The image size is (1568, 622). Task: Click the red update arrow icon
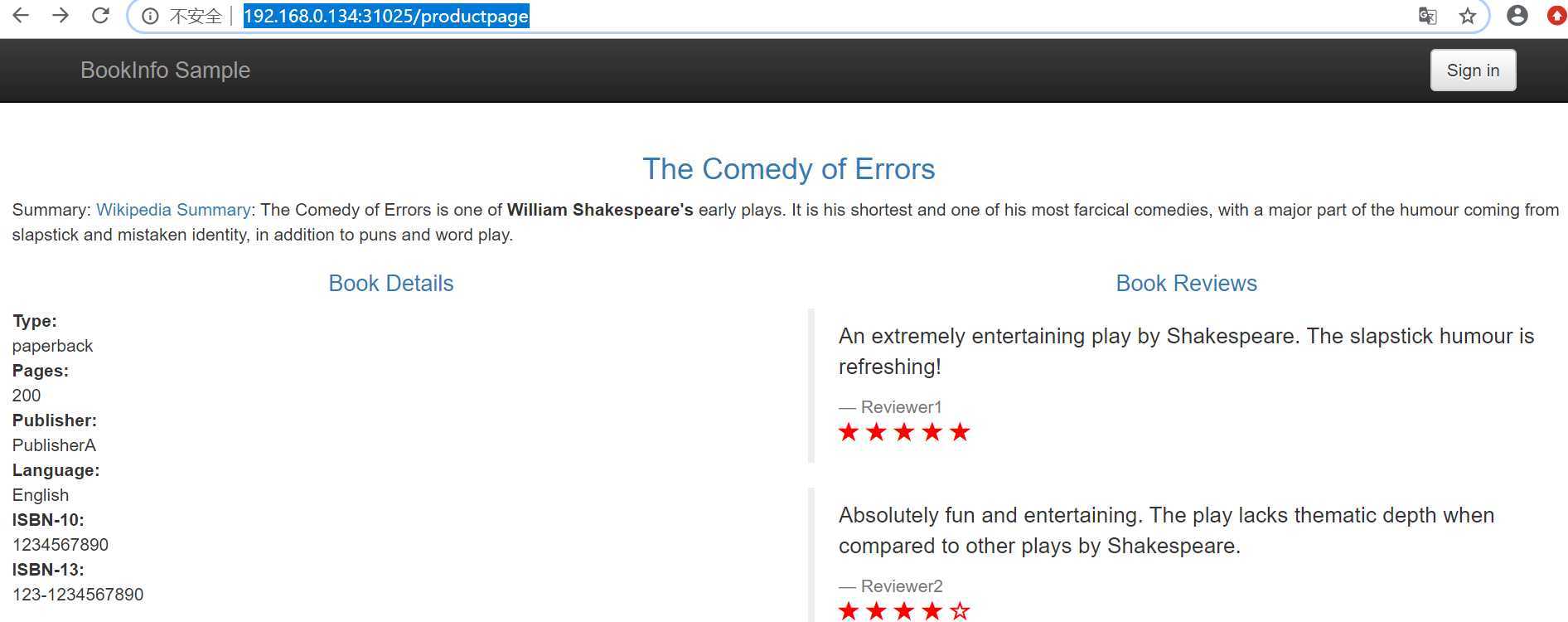(1557, 15)
